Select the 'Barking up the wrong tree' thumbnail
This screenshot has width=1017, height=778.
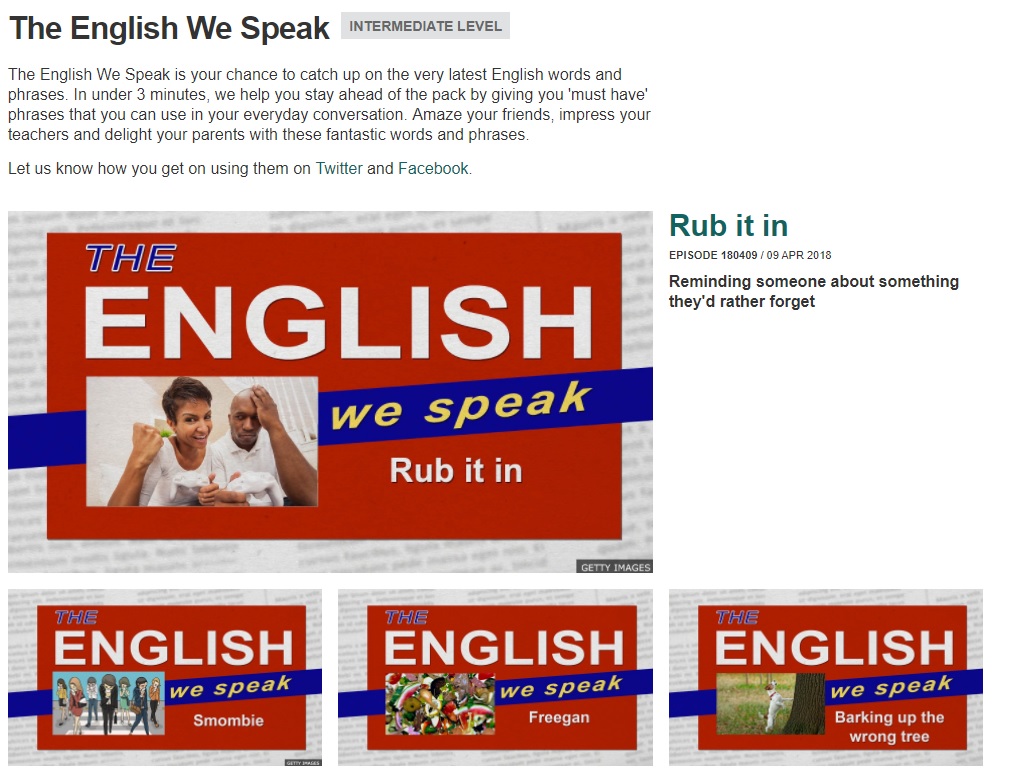[x=825, y=677]
